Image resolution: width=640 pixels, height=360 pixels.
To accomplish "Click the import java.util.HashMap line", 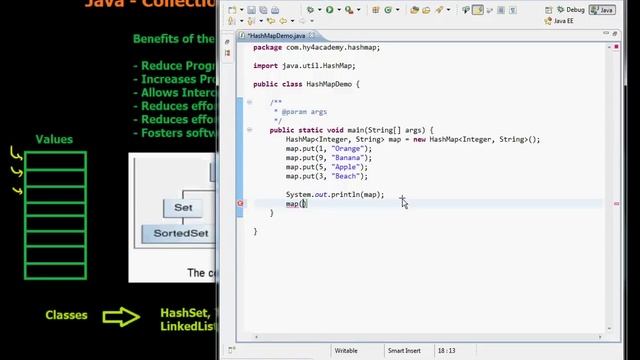I will point(304,66).
